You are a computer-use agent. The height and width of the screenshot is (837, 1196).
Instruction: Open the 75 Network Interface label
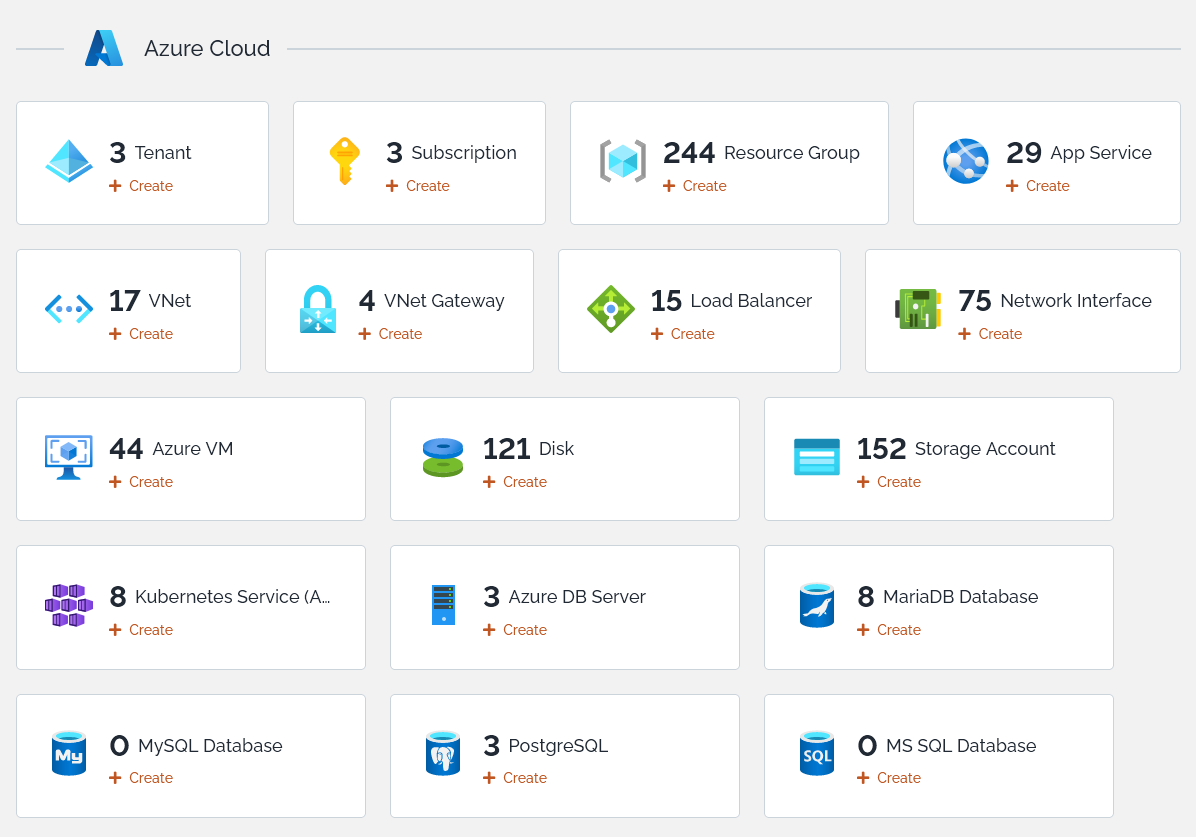(1055, 301)
